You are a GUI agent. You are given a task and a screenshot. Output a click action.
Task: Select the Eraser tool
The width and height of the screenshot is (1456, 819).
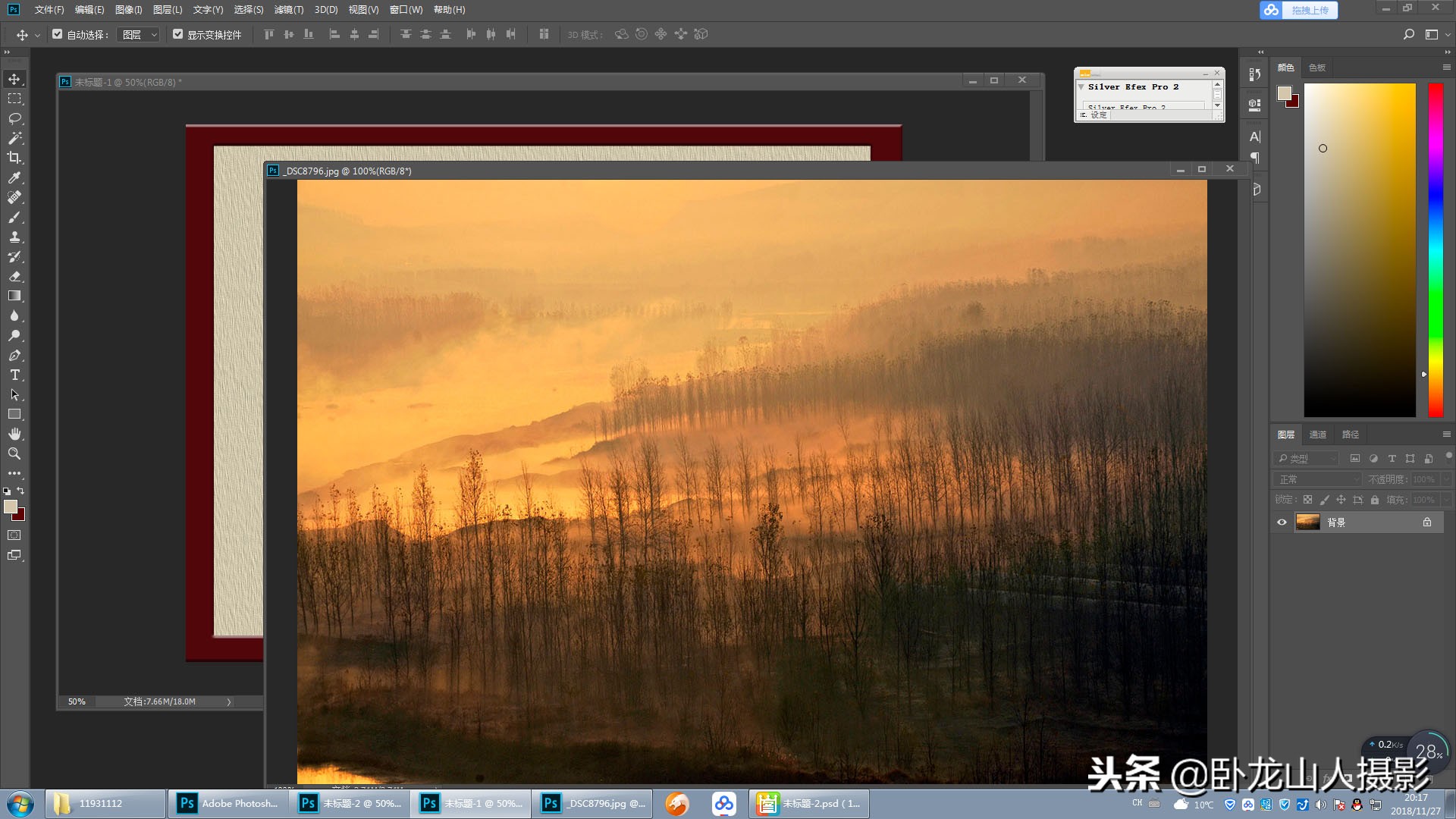[14, 276]
